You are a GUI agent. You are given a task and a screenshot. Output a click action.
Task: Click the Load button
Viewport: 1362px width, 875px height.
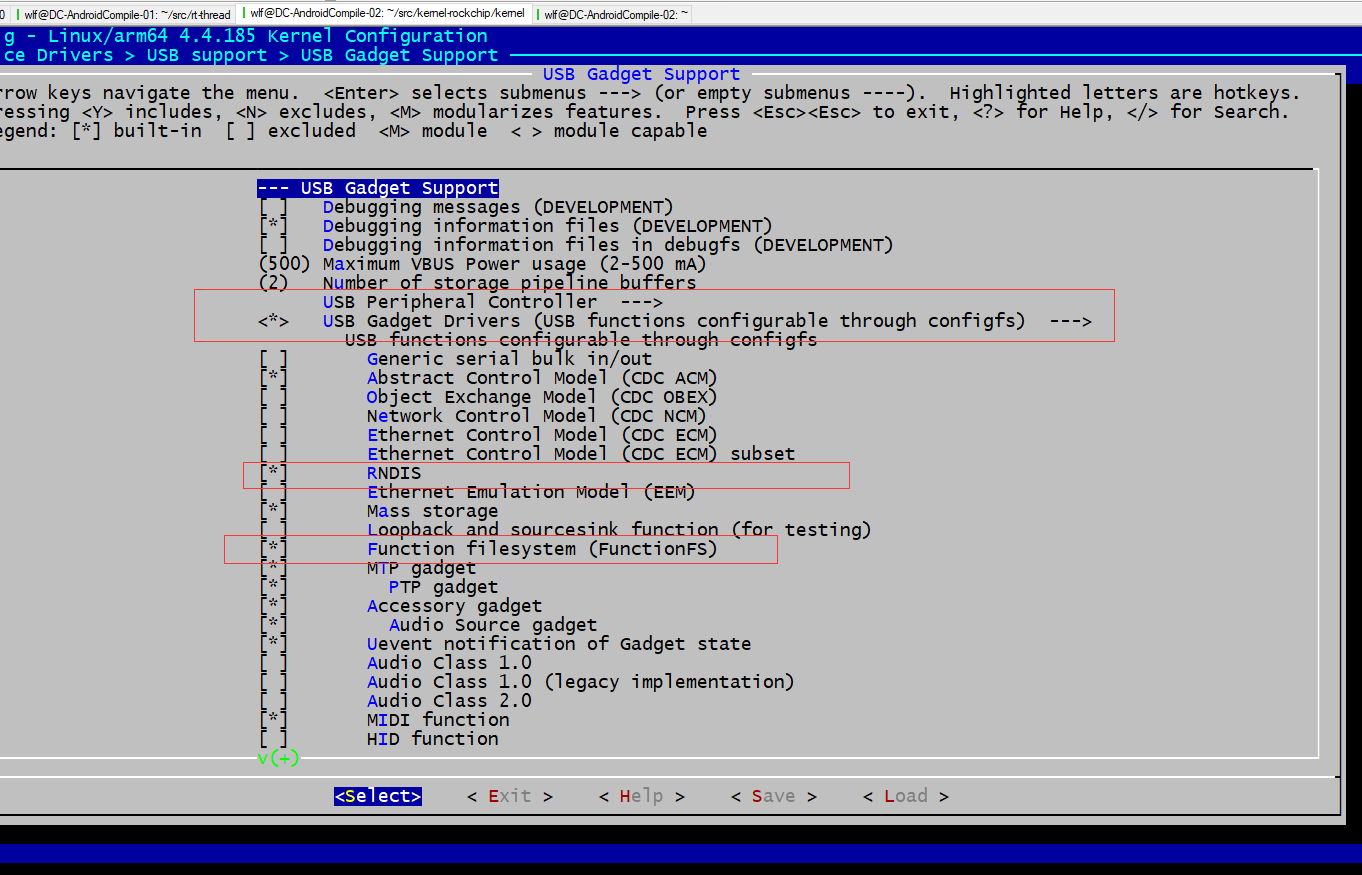click(x=905, y=796)
